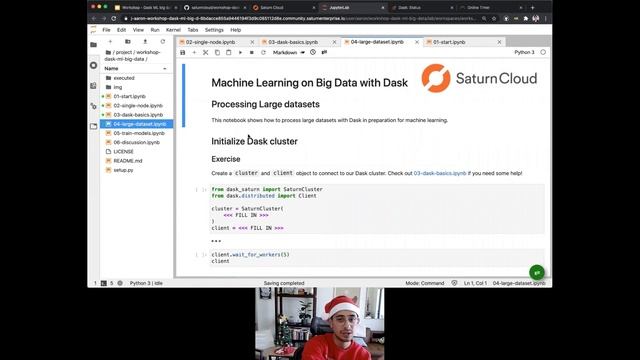Expand the collapsed cell ellipsis
The height and width of the screenshot is (360, 640).
tap(216, 241)
